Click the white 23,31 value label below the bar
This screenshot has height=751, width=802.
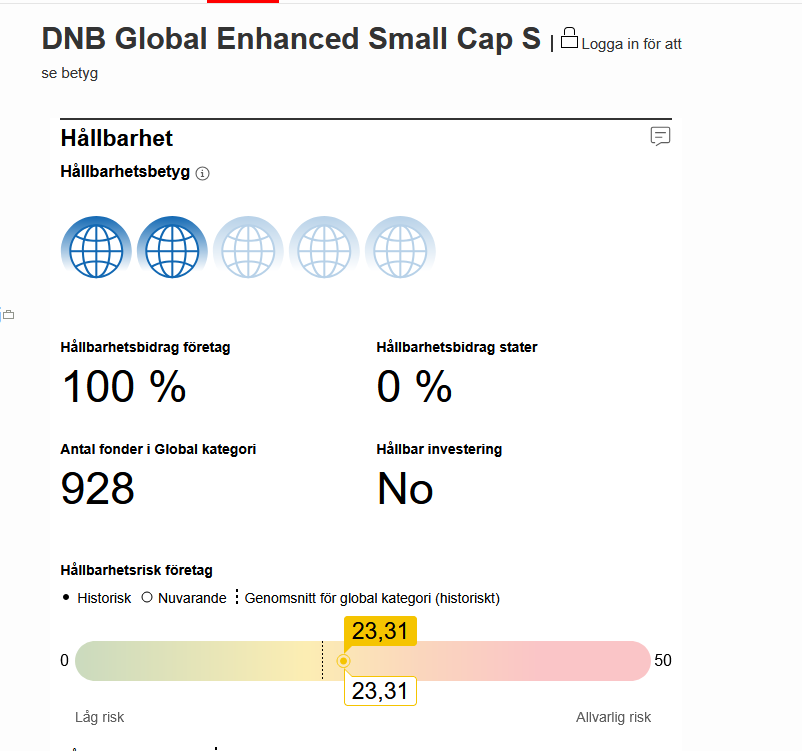[x=380, y=691]
